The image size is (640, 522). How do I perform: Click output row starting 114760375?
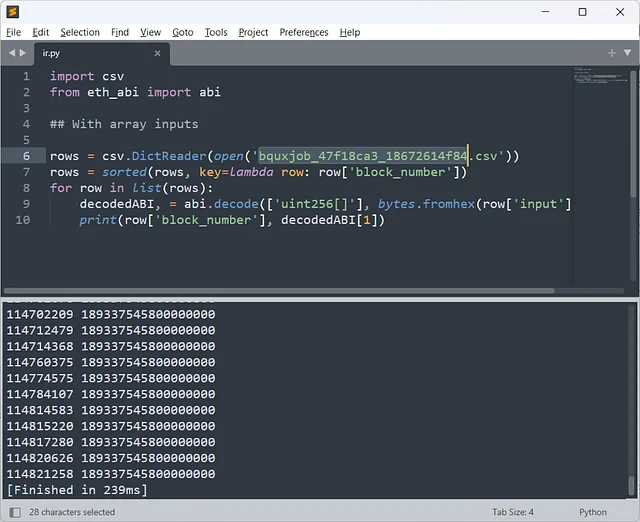(111, 362)
